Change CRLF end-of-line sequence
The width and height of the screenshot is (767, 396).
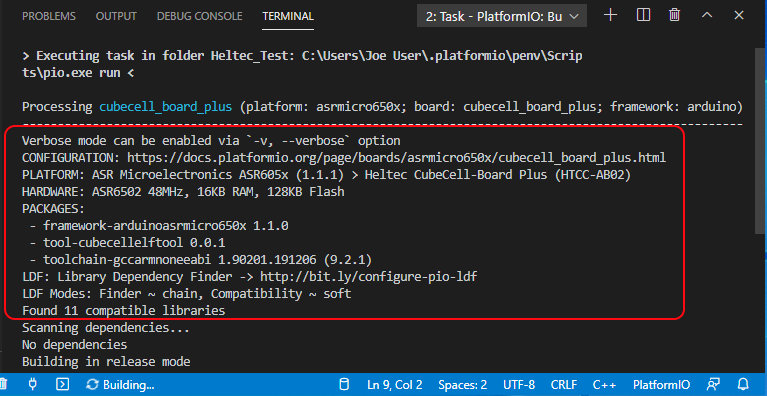point(564,384)
